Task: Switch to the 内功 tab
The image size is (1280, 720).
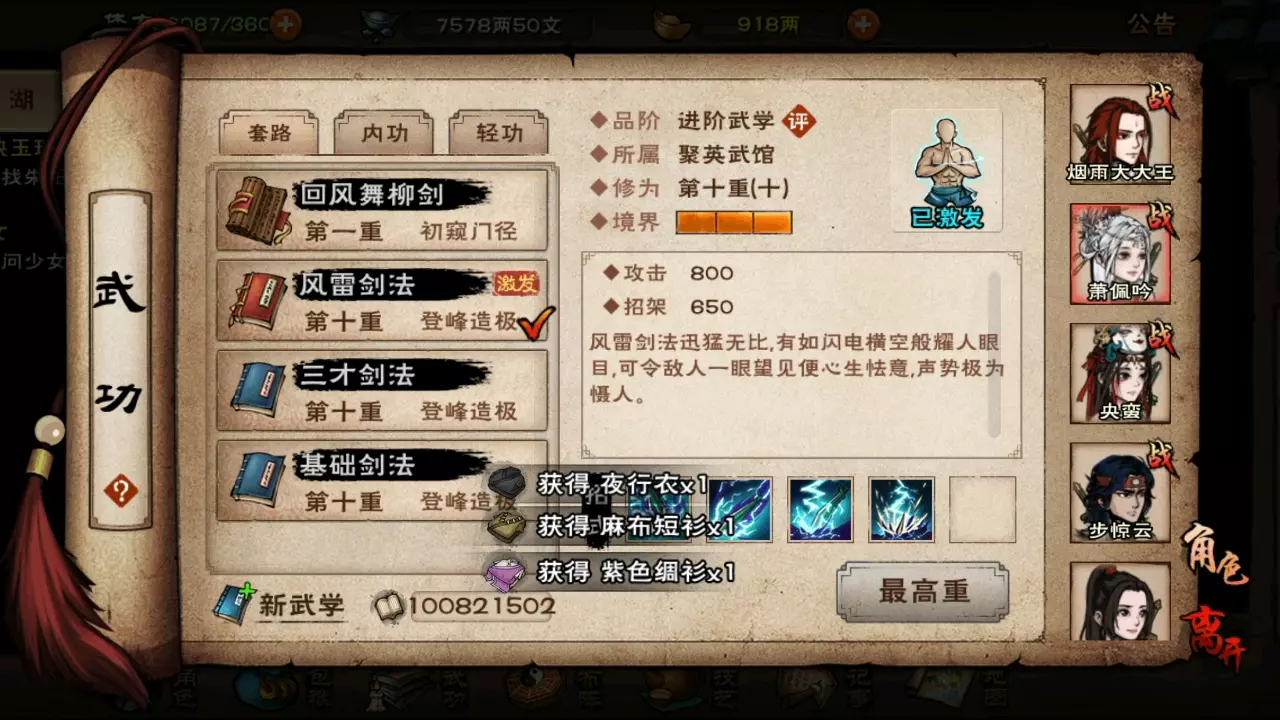Action: [x=384, y=133]
